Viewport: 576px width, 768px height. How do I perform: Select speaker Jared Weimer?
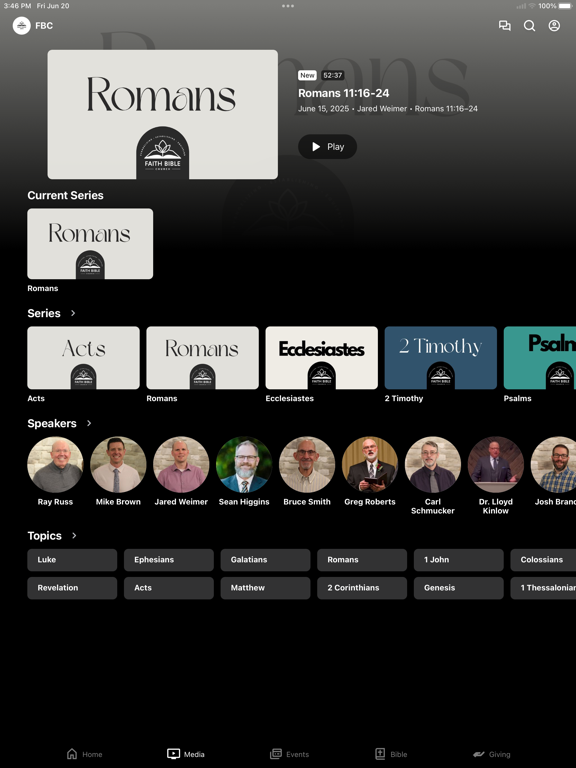coord(181,464)
